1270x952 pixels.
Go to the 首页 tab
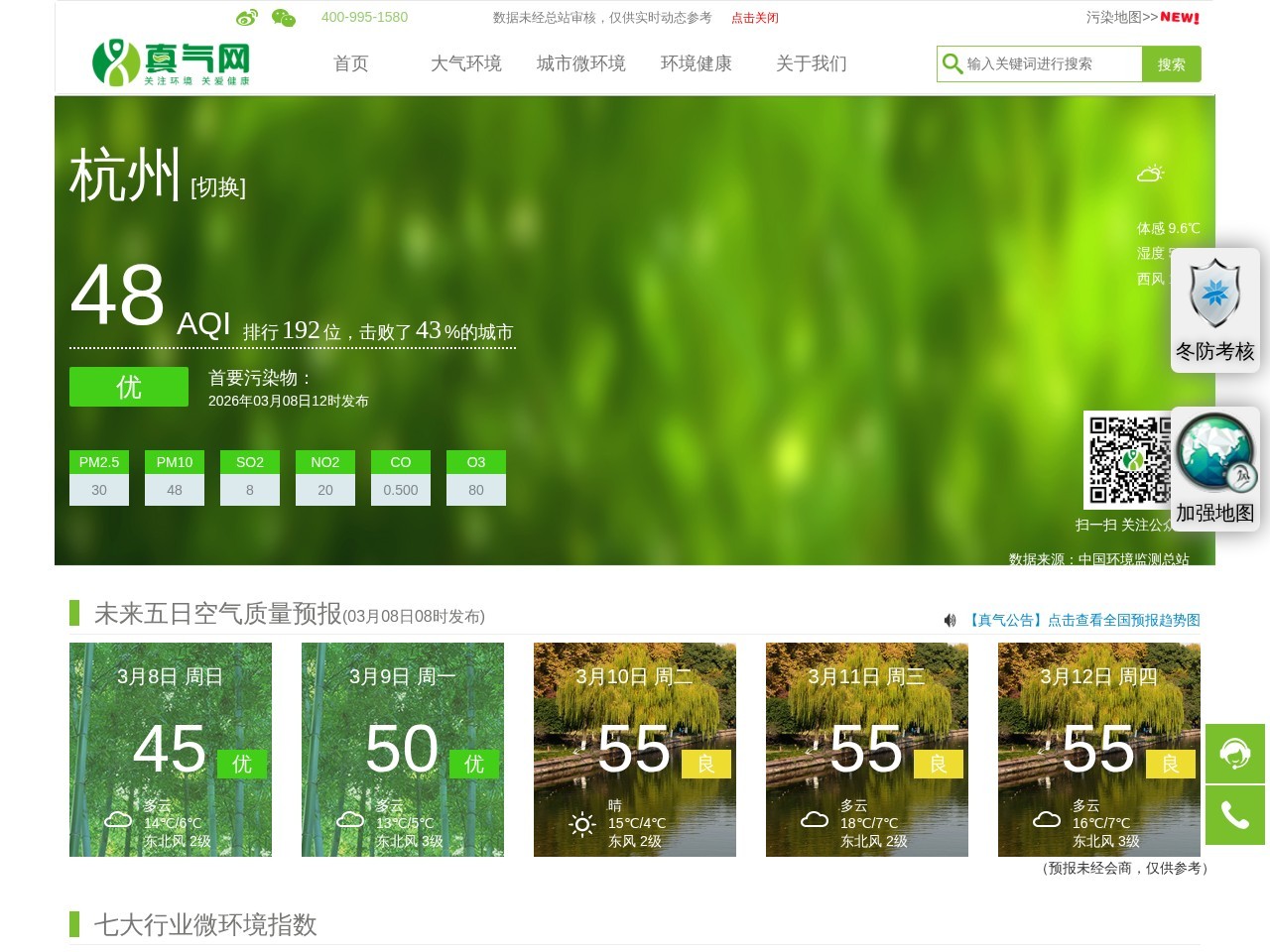pos(351,63)
